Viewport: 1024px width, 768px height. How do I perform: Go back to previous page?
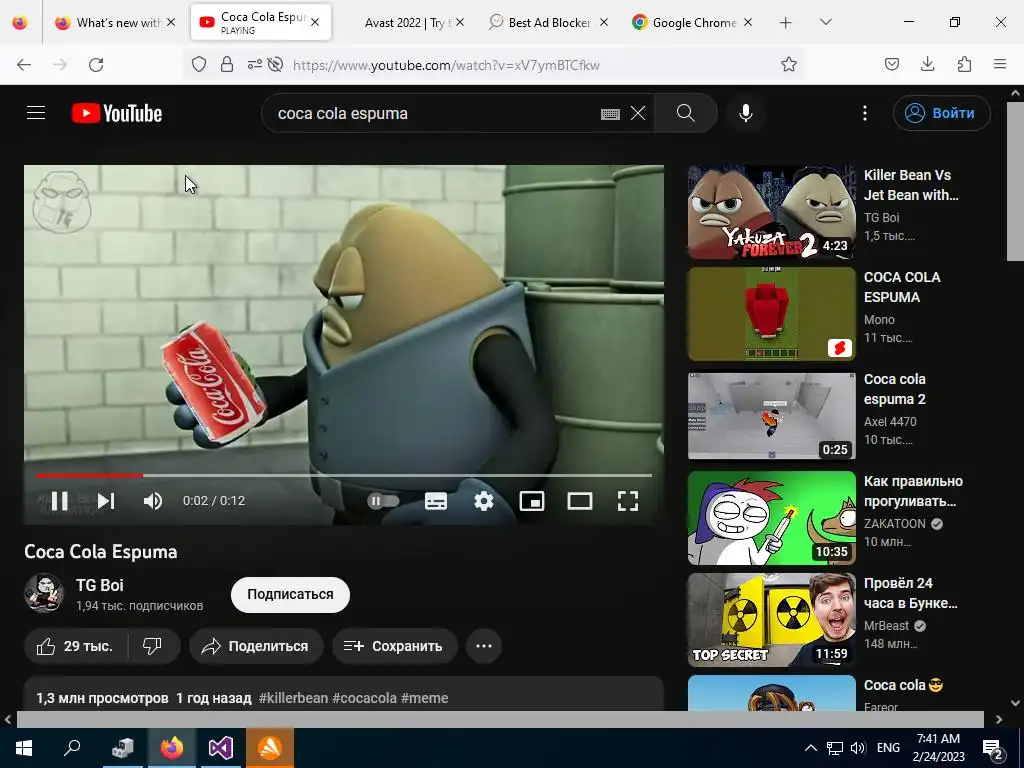[24, 65]
